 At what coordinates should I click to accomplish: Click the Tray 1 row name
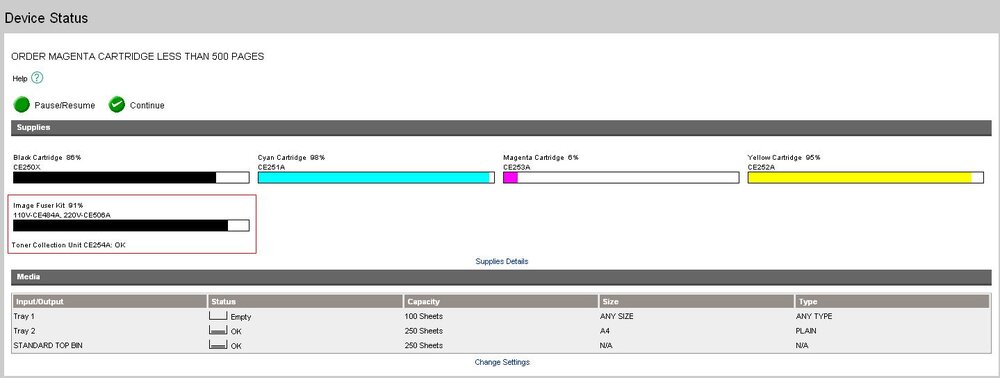[23, 316]
